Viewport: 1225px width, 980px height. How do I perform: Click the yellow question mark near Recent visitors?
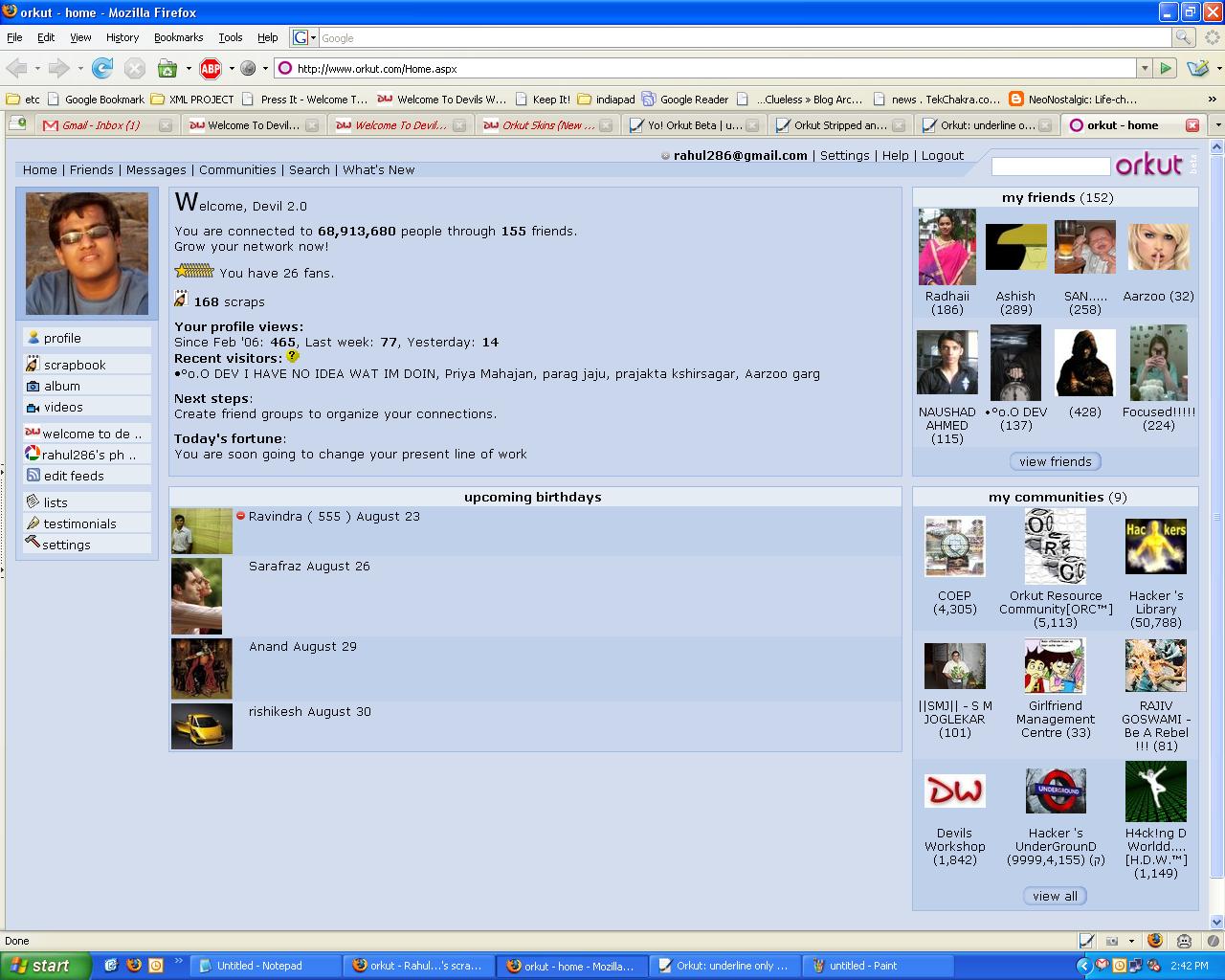[293, 357]
